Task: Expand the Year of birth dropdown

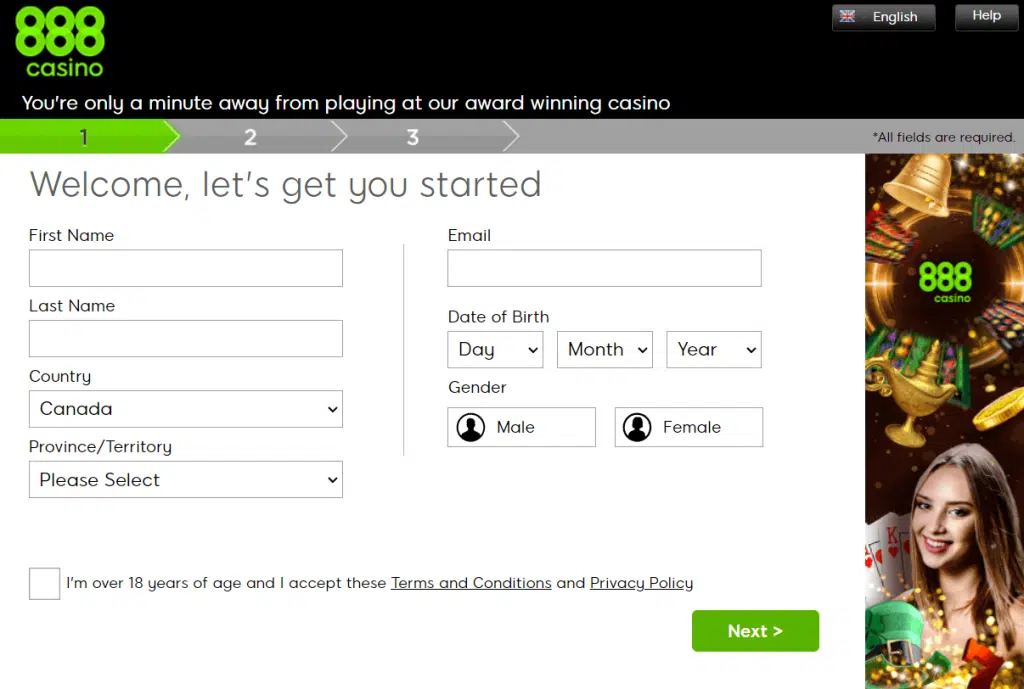Action: [x=713, y=350]
